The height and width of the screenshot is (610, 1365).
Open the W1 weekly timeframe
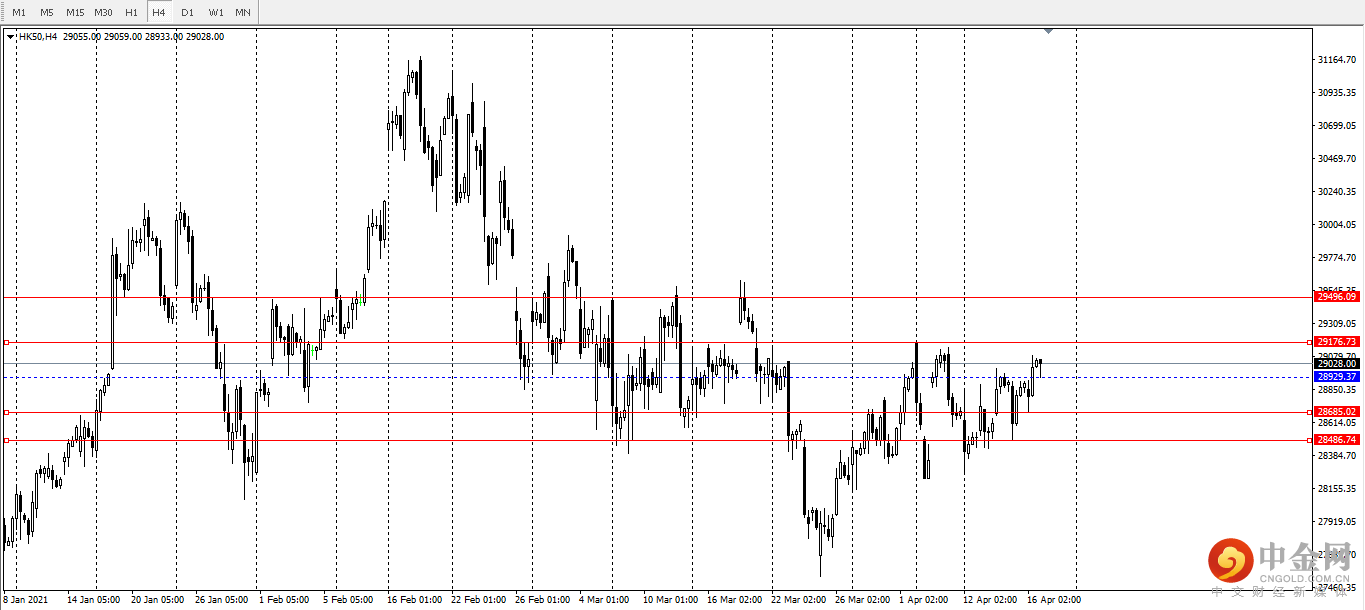pos(215,12)
